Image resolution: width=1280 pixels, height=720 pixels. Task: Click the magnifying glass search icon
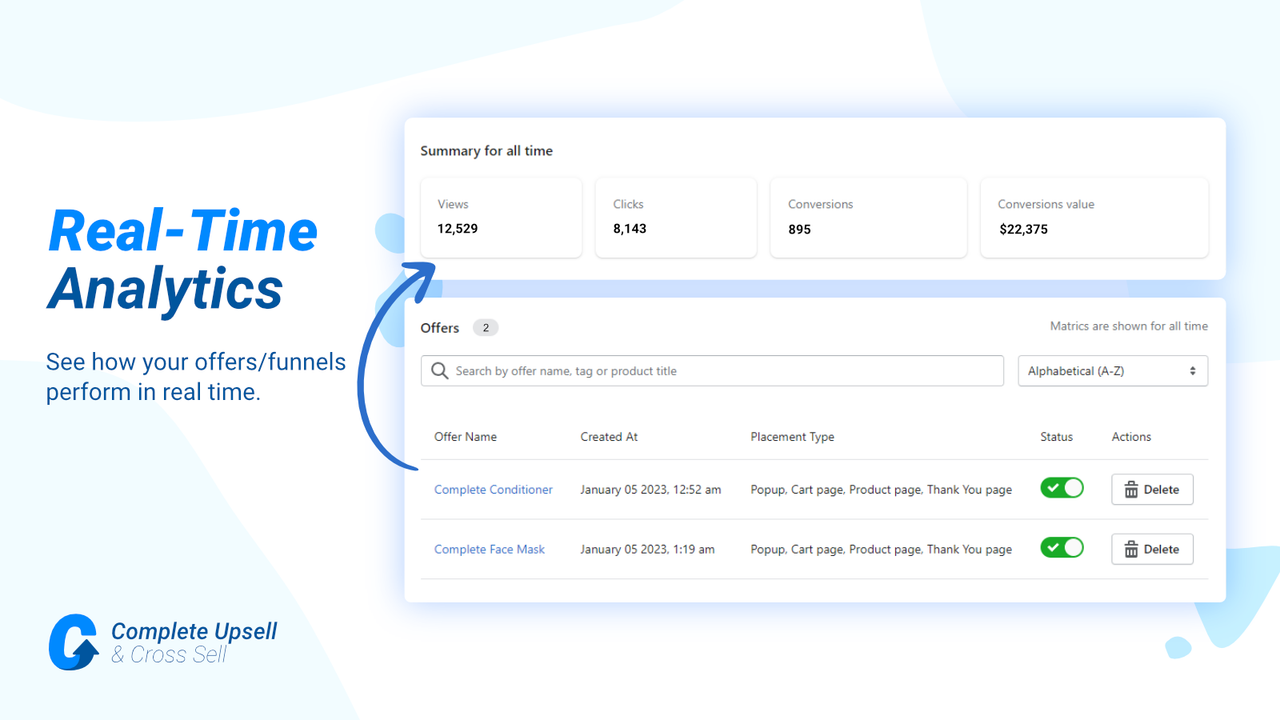click(x=440, y=370)
